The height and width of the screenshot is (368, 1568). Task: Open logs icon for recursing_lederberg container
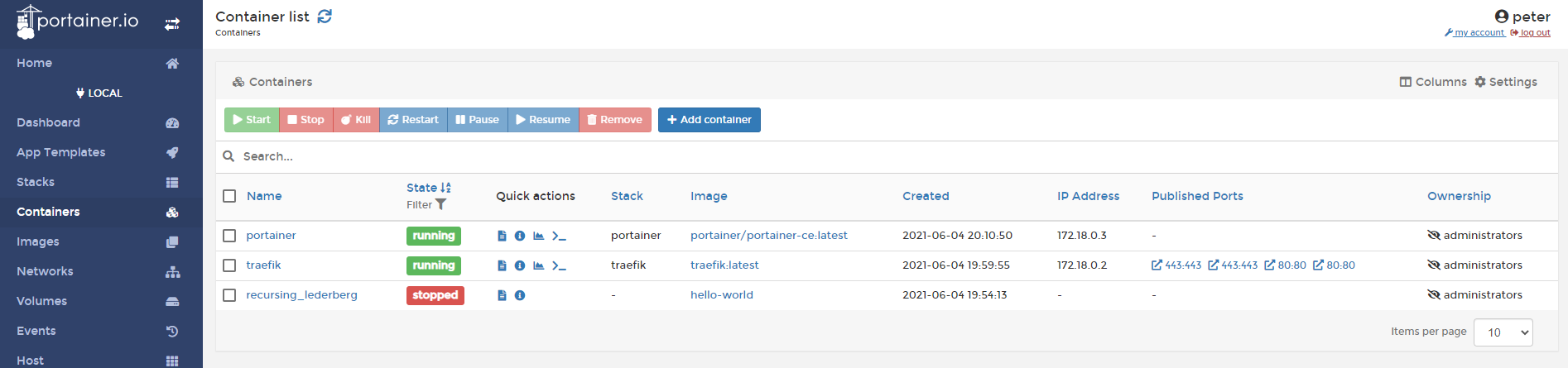[502, 295]
